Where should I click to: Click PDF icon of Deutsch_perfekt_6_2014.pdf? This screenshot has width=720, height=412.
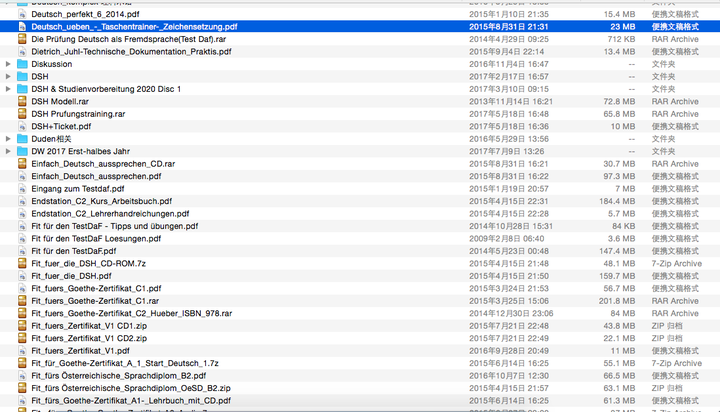pyautogui.click(x=22, y=14)
